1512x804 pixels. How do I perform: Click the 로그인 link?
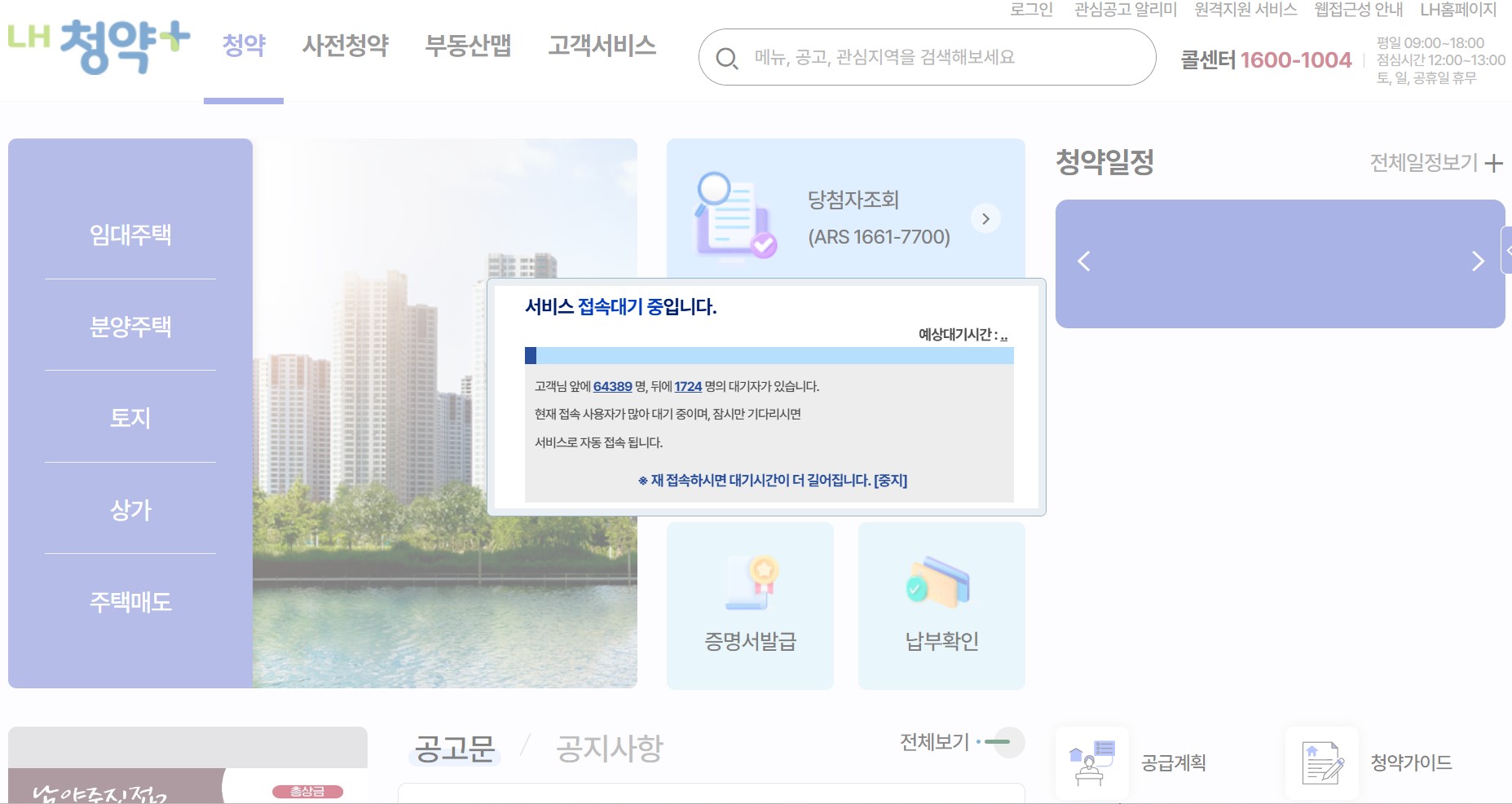(1031, 10)
